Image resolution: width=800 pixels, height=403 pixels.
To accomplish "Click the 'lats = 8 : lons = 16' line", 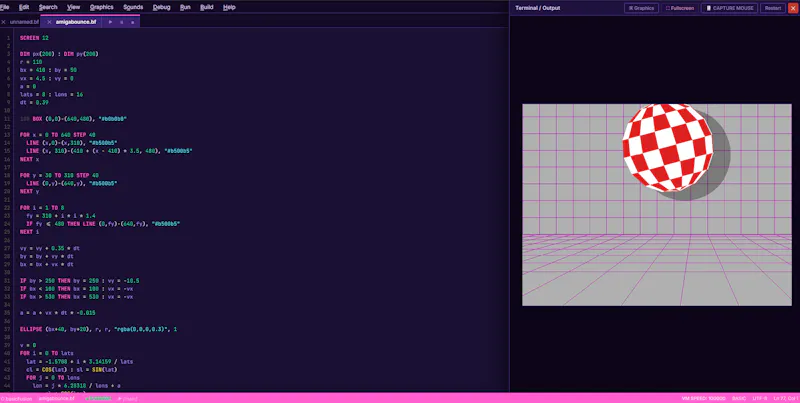I will click(52, 94).
